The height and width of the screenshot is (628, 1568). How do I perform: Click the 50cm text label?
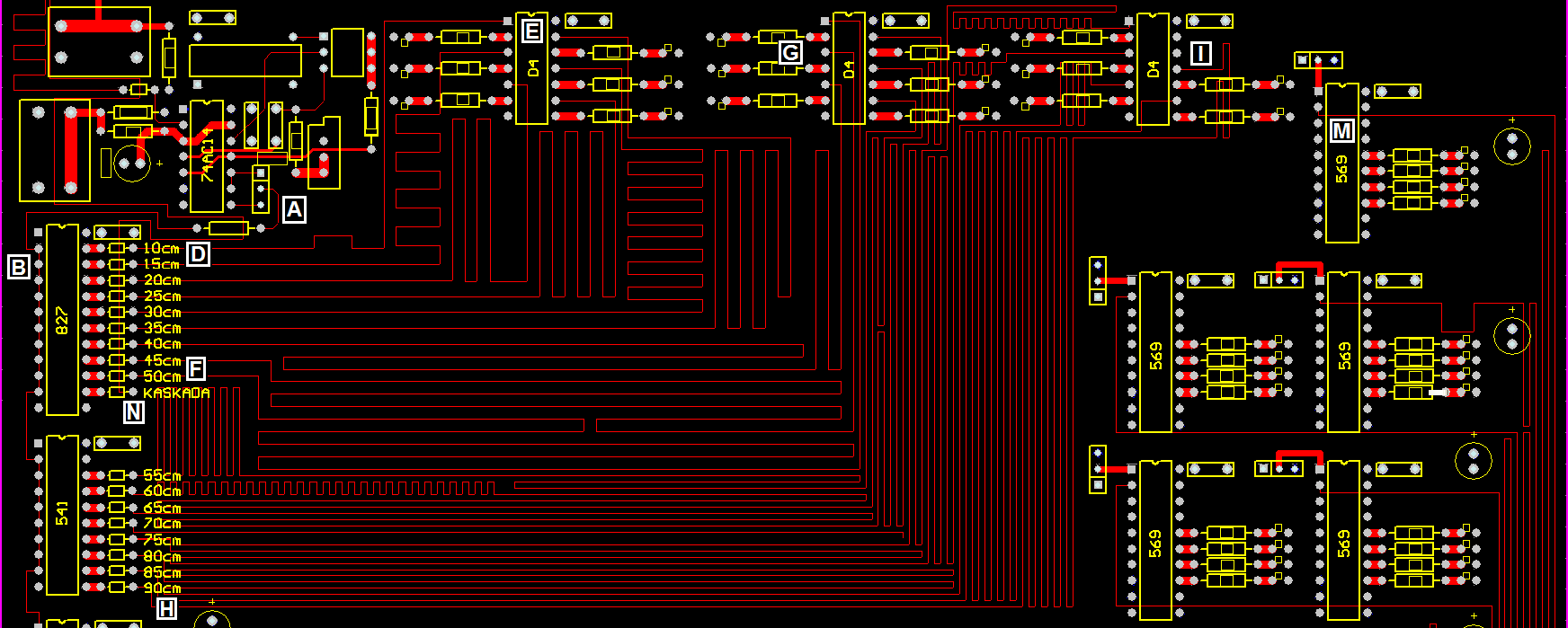tap(162, 376)
